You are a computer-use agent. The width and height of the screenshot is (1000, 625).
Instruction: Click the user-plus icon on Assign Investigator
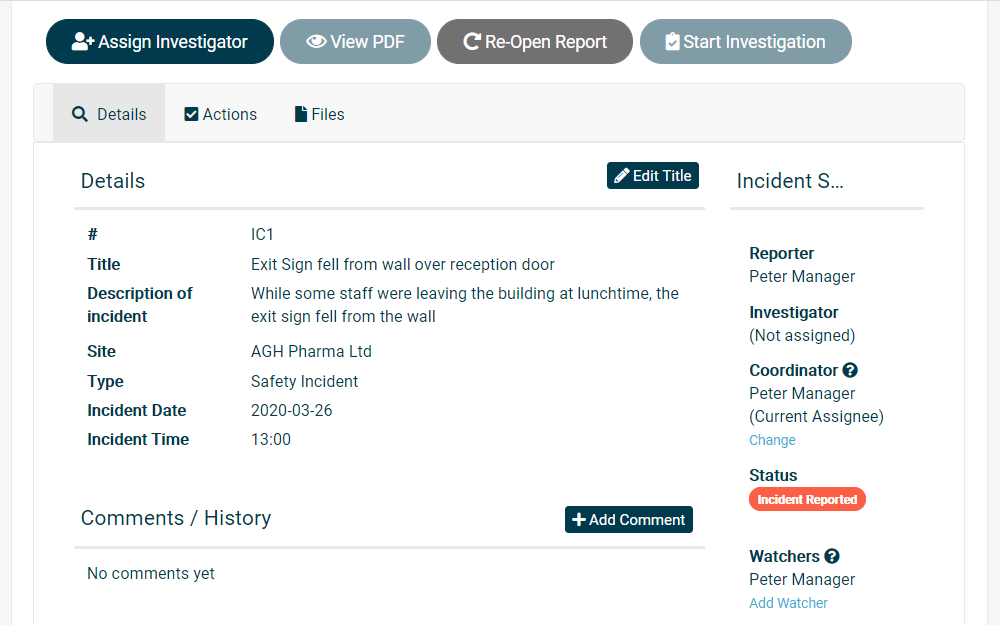coord(83,41)
